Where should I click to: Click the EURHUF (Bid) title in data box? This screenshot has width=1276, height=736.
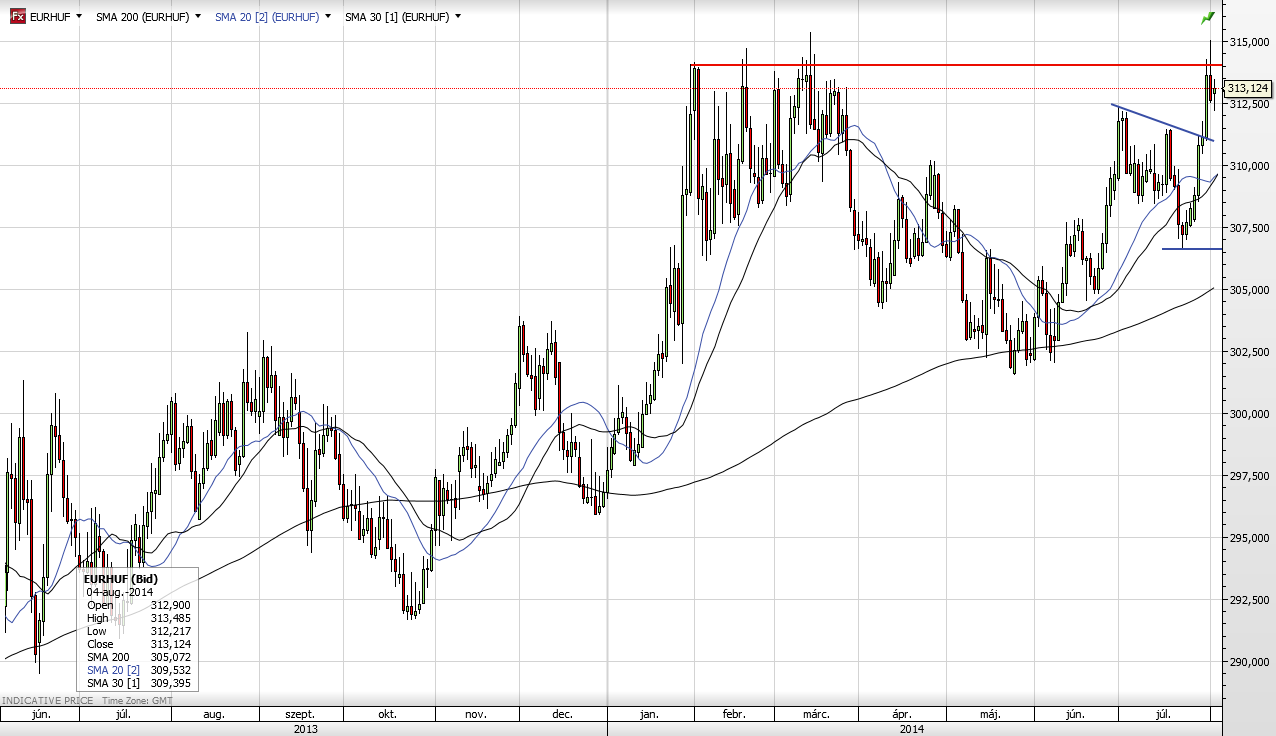click(x=121, y=579)
